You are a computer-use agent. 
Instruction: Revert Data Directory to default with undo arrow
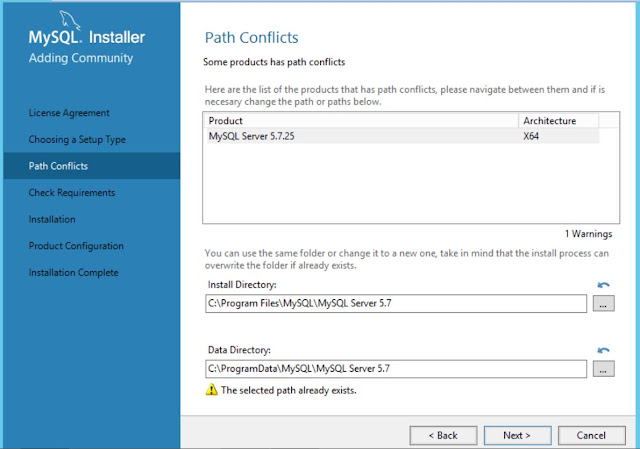603,350
